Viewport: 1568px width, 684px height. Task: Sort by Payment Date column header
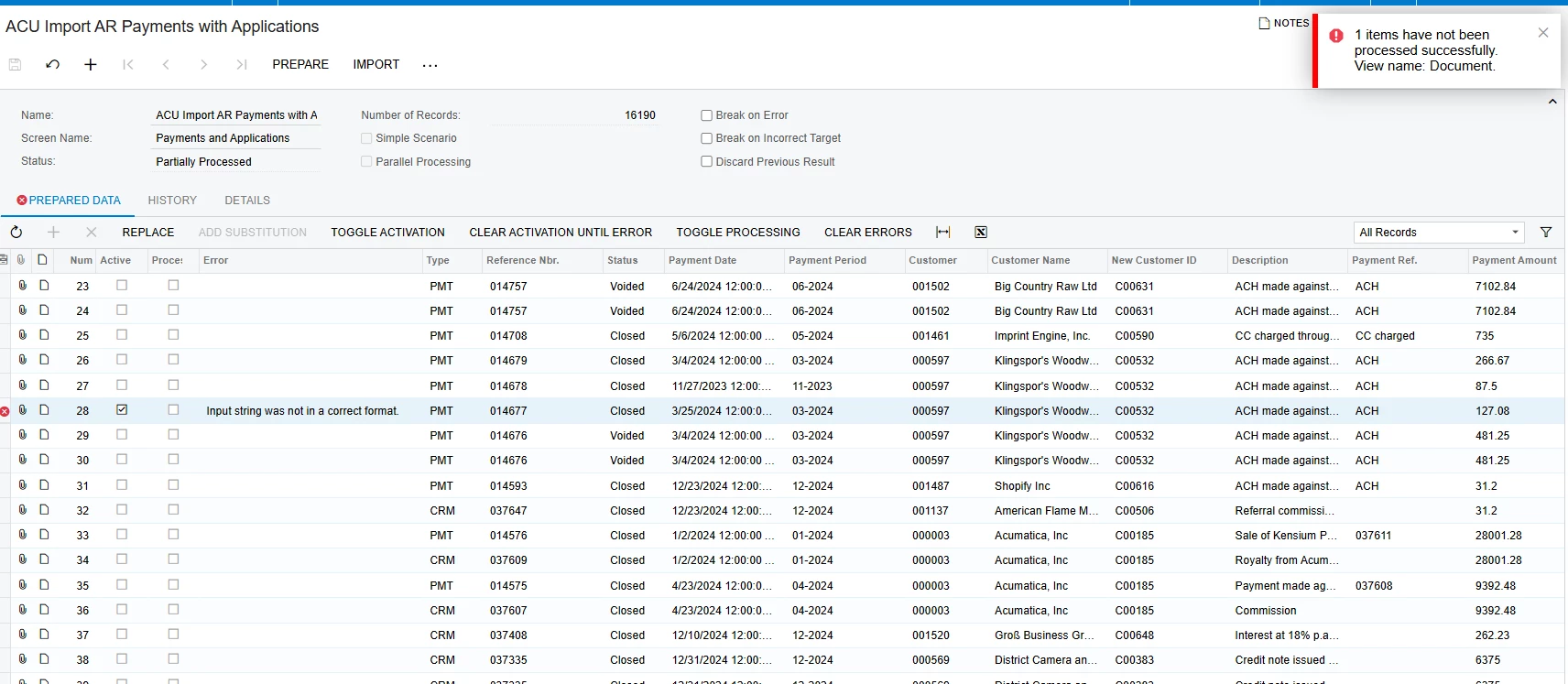click(702, 260)
